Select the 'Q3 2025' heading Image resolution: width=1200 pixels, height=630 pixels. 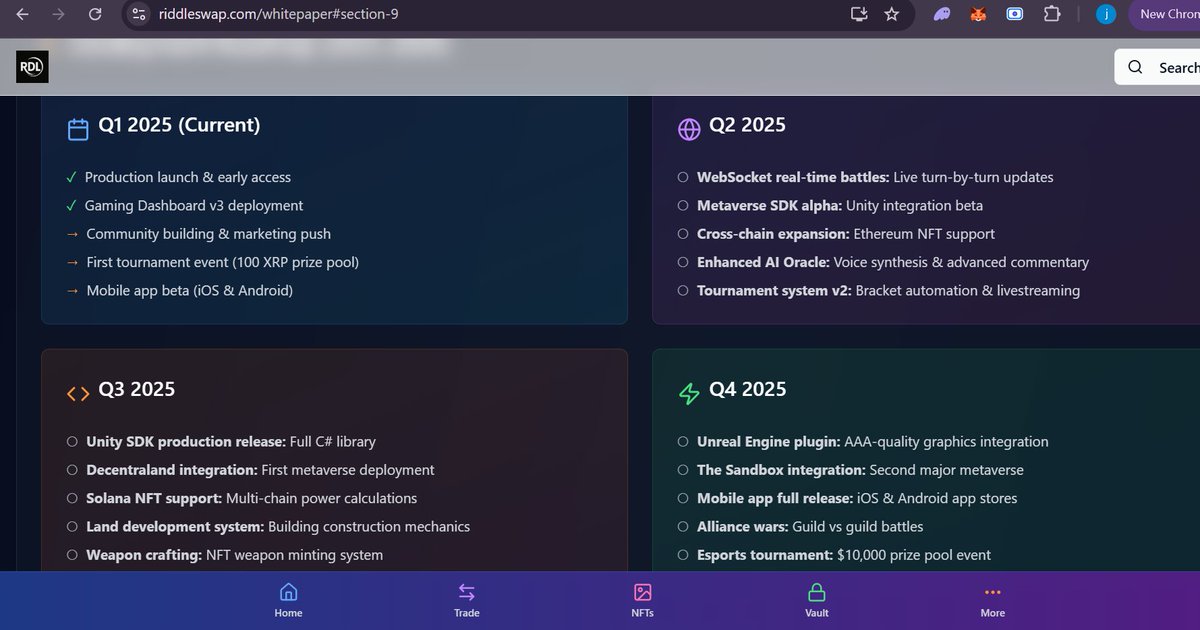pyautogui.click(x=137, y=389)
